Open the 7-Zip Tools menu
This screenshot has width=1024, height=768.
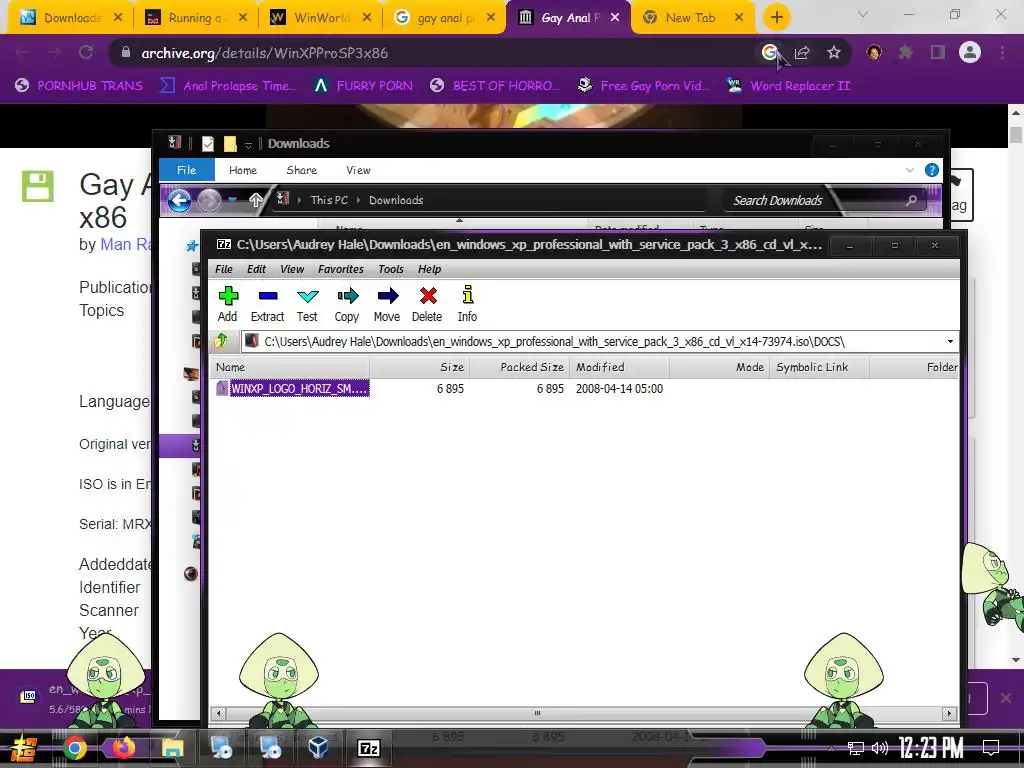point(391,269)
